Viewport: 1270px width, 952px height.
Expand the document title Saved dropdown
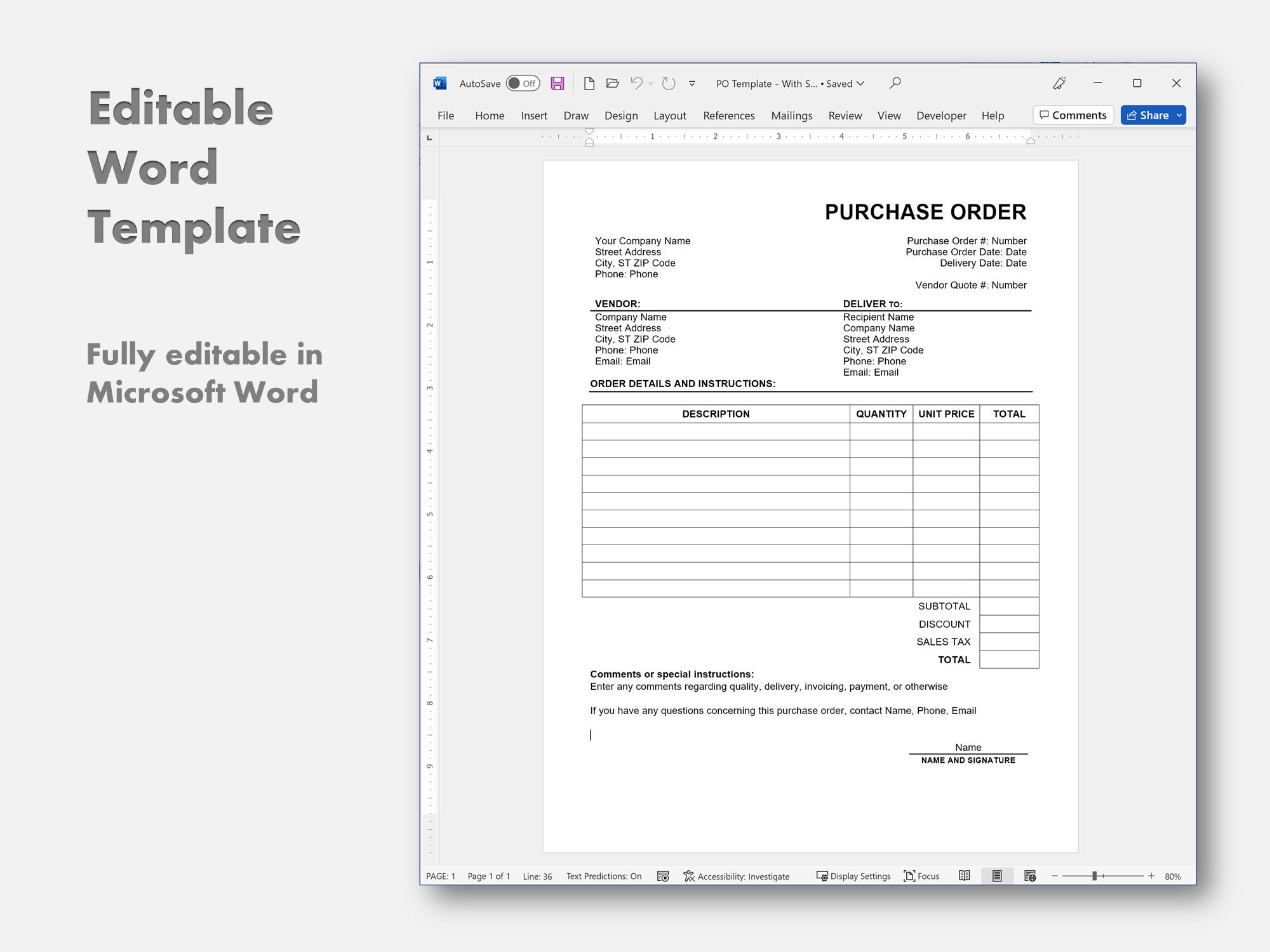pyautogui.click(x=862, y=83)
